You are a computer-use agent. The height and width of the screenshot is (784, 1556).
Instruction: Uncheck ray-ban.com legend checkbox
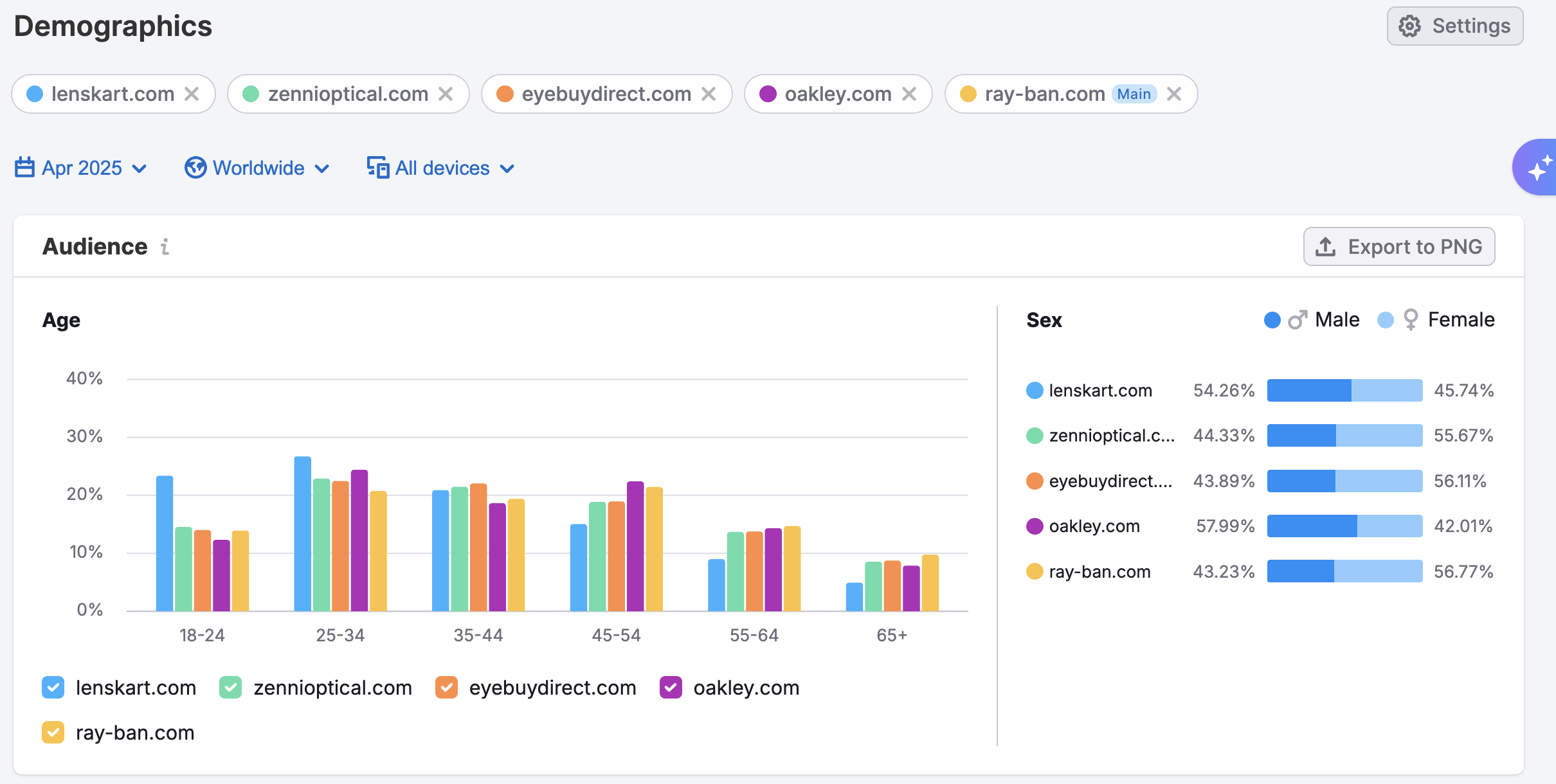point(53,733)
